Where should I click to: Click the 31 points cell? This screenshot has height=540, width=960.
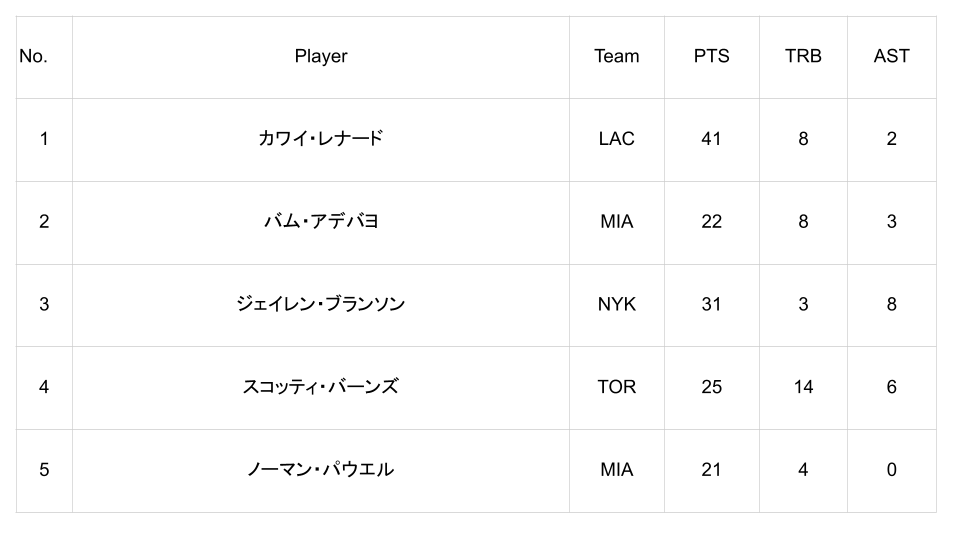pos(711,304)
